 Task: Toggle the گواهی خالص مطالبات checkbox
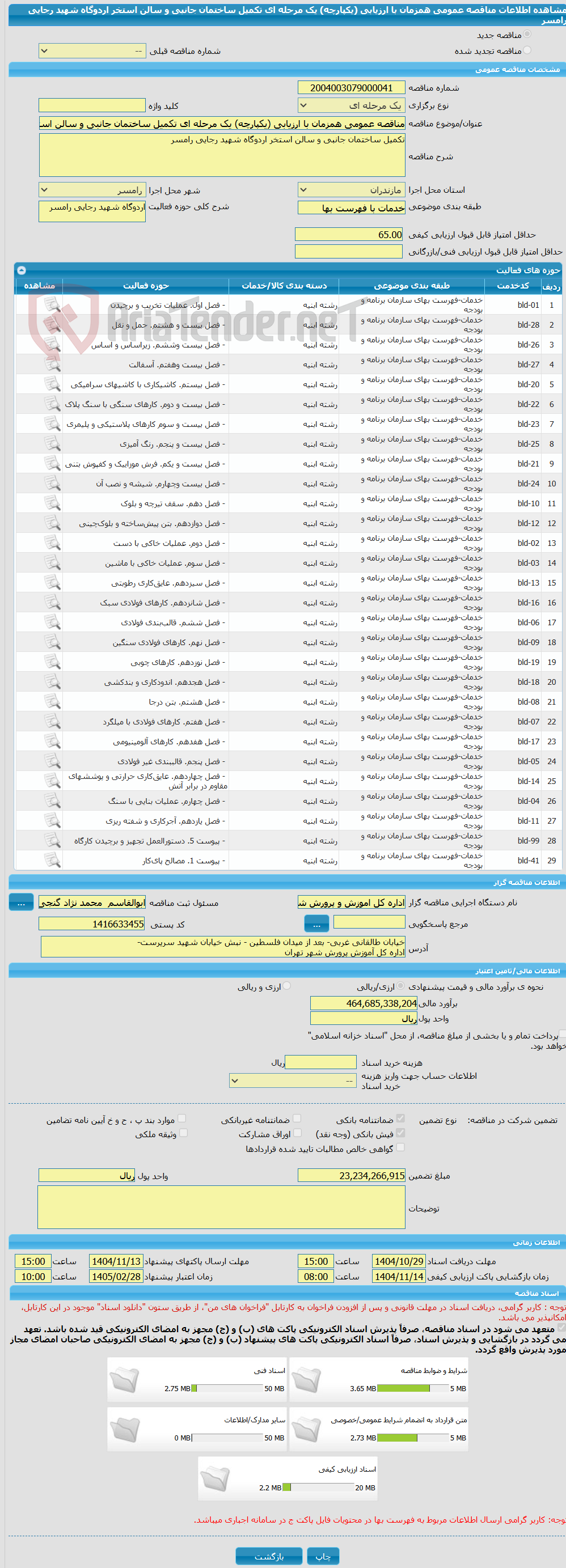[x=400, y=1147]
